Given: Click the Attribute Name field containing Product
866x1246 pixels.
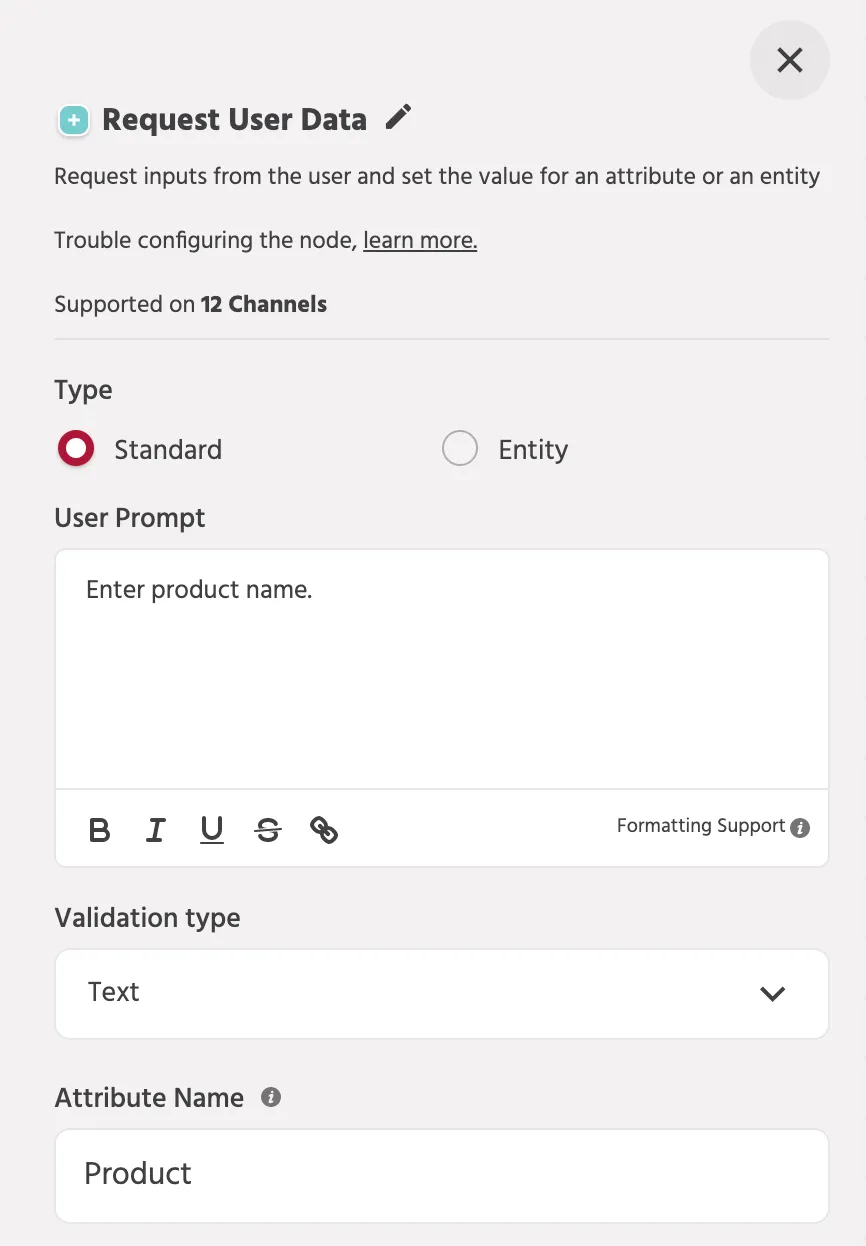Looking at the screenshot, I should click(x=442, y=1176).
